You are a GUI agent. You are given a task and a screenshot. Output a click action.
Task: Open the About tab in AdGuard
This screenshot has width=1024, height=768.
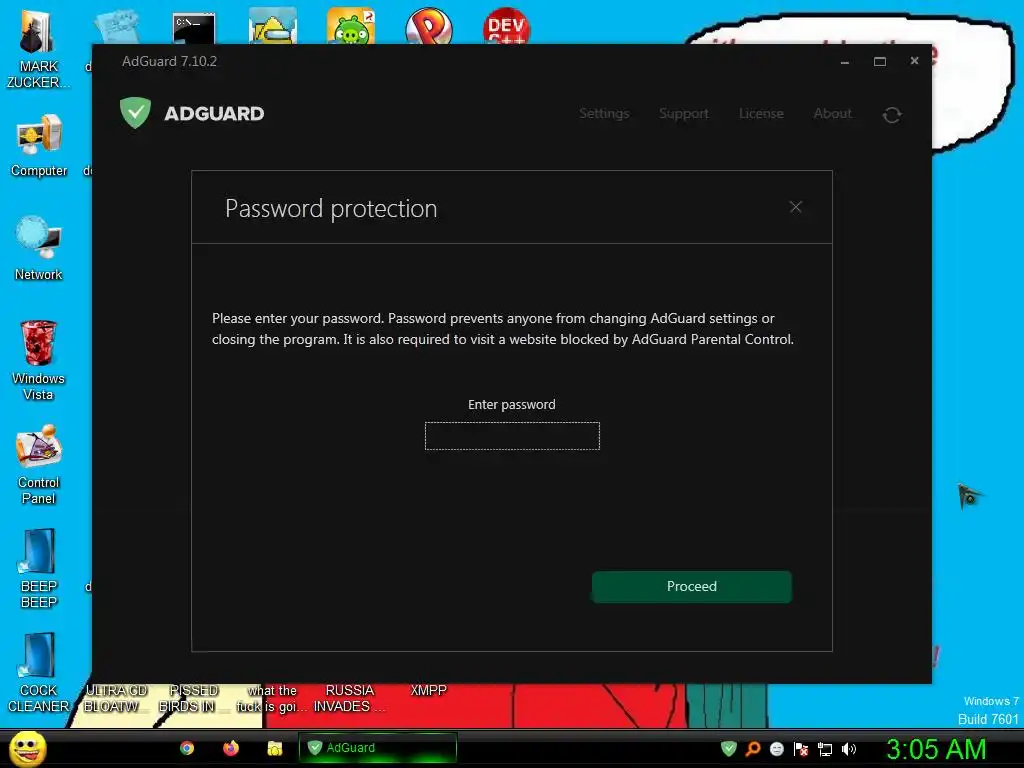point(832,113)
